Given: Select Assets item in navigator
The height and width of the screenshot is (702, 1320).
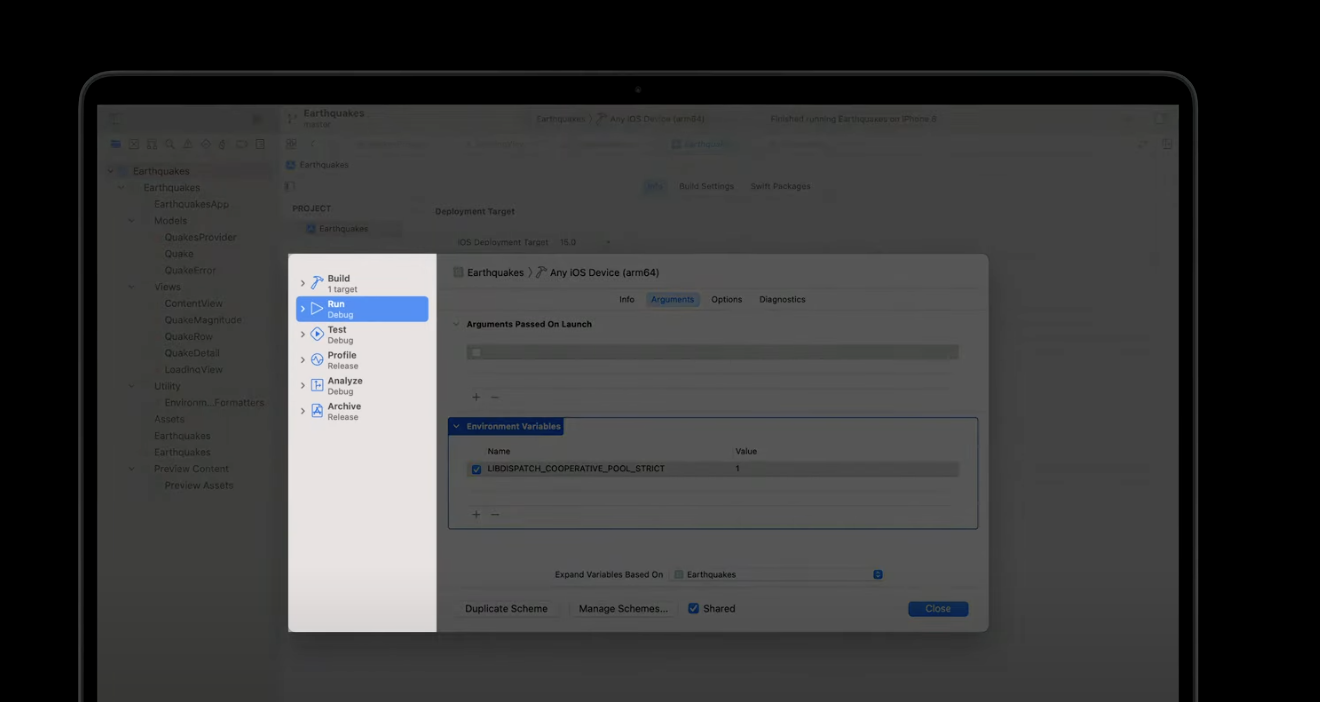Looking at the screenshot, I should click(169, 419).
